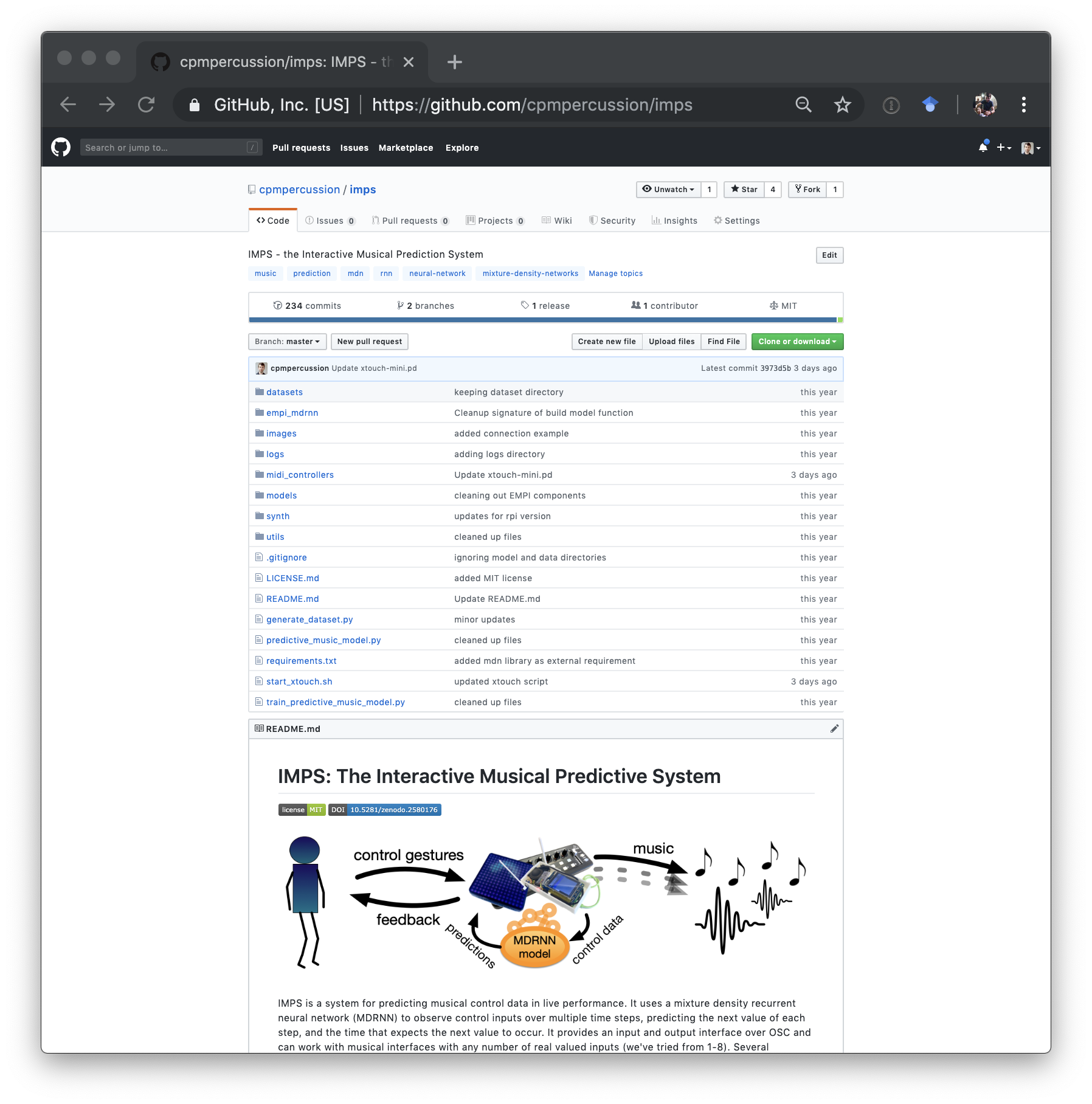Click the language breakdown color bar
Image resolution: width=1092 pixels, height=1104 pixels.
pyautogui.click(x=546, y=320)
